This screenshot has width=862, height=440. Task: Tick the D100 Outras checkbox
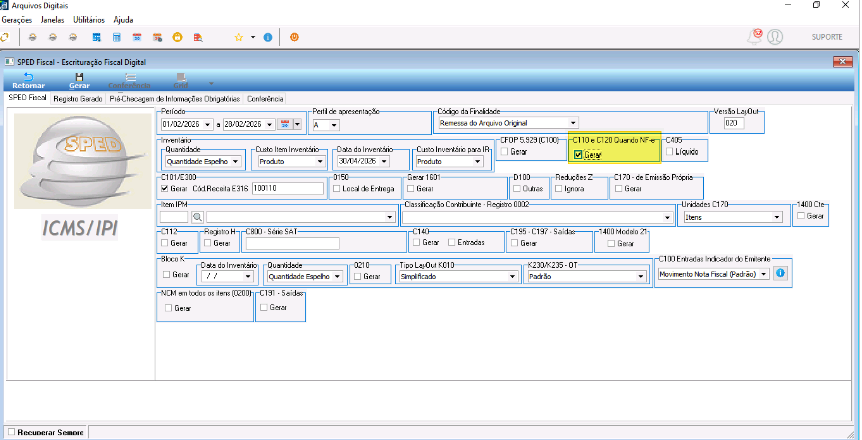(x=517, y=189)
